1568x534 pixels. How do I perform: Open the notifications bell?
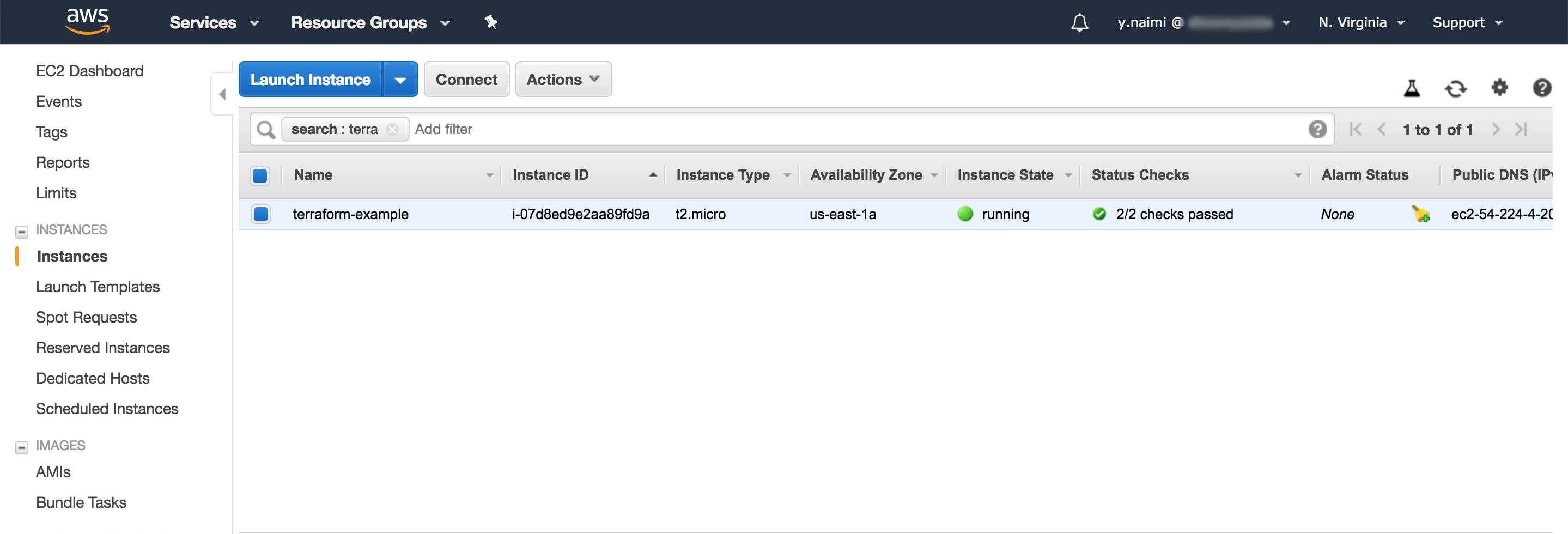1079,22
